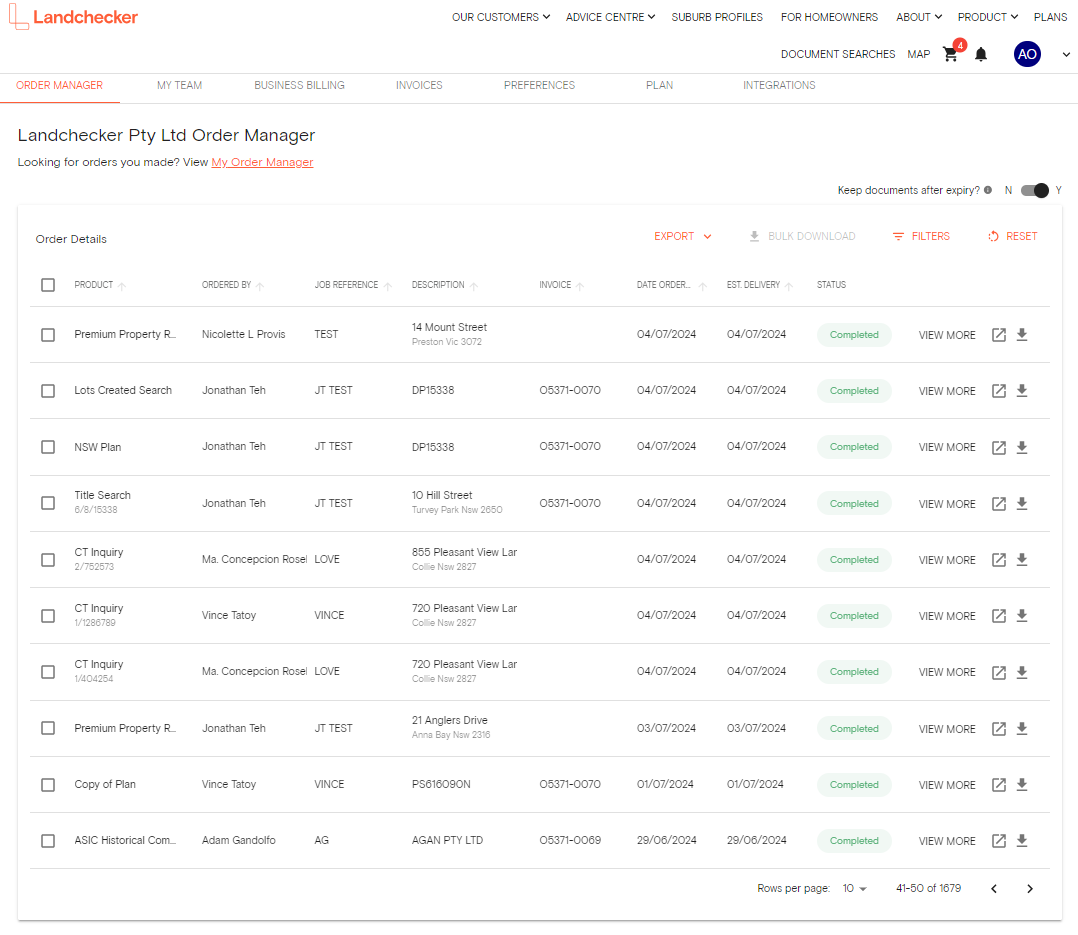The width and height of the screenshot is (1078, 935).
Task: Open the Lots Created Search order externally
Action: (999, 390)
